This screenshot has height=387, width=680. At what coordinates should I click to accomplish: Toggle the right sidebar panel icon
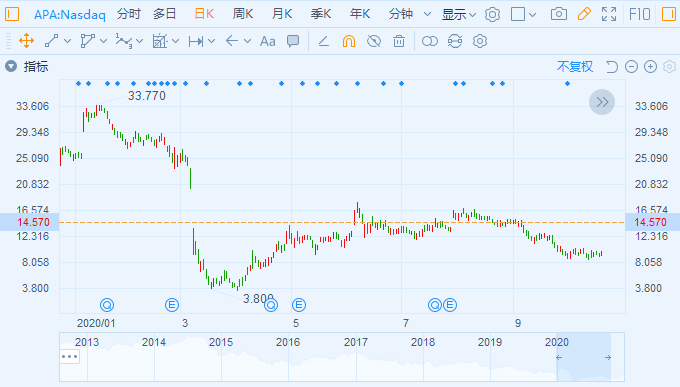click(669, 14)
